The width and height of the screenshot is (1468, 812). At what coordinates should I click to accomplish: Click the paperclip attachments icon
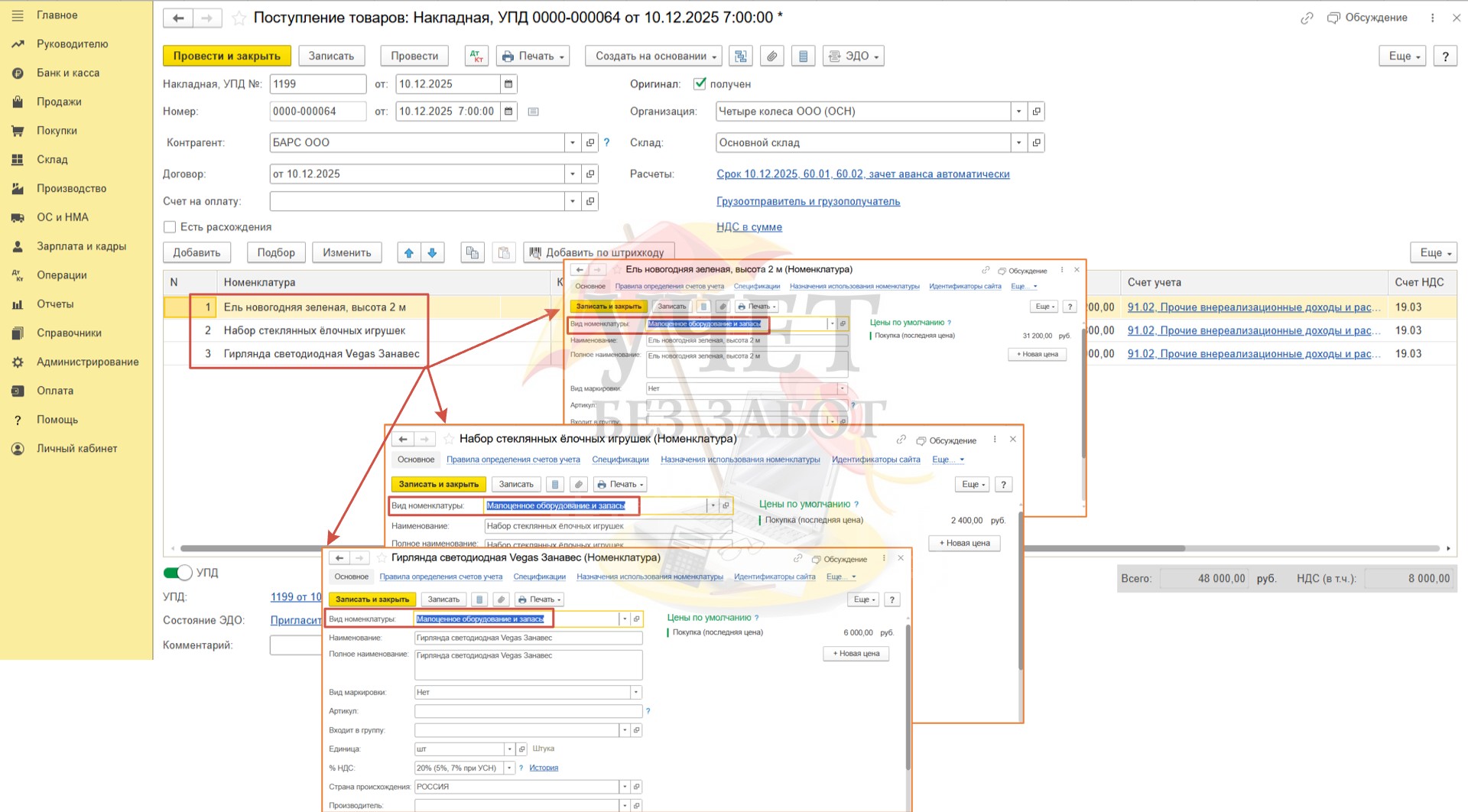click(x=772, y=56)
